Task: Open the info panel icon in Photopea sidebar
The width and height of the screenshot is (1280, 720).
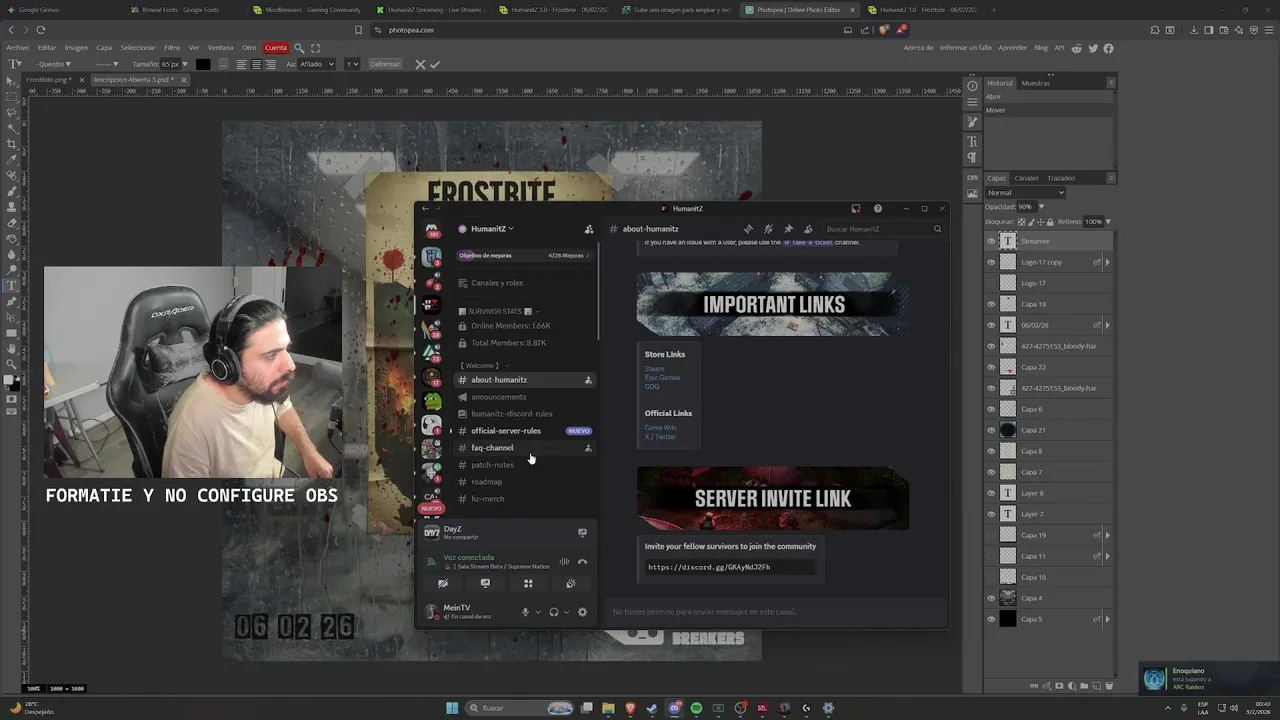Action: 972,85
